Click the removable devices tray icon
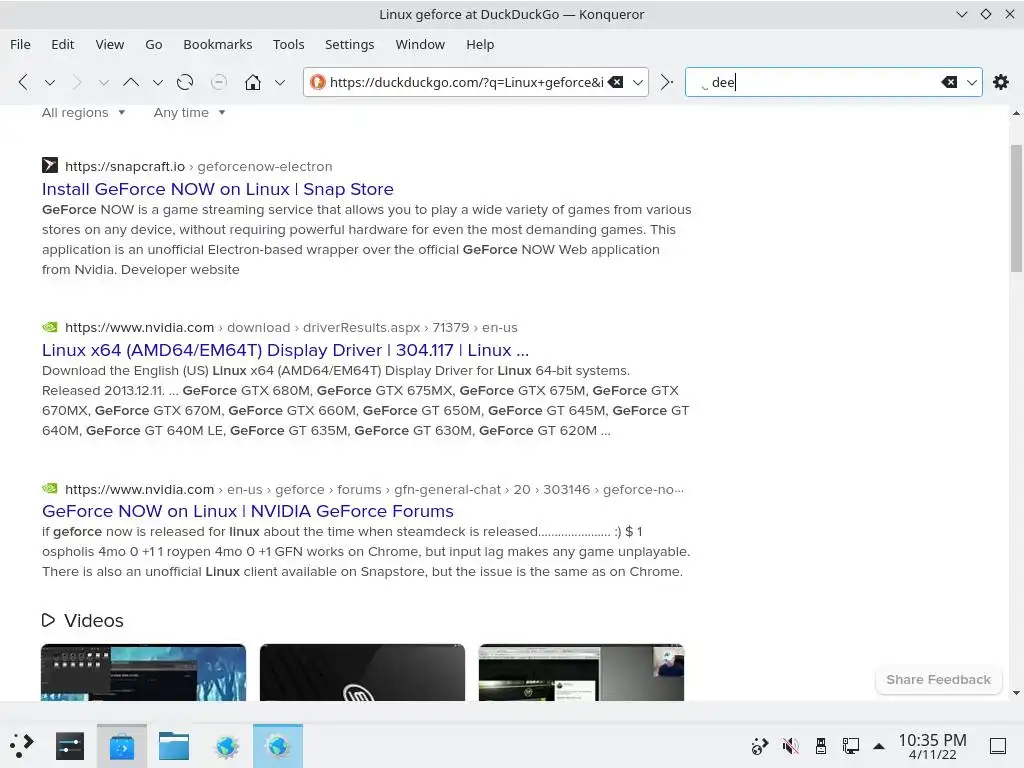1024x768 pixels. point(821,746)
